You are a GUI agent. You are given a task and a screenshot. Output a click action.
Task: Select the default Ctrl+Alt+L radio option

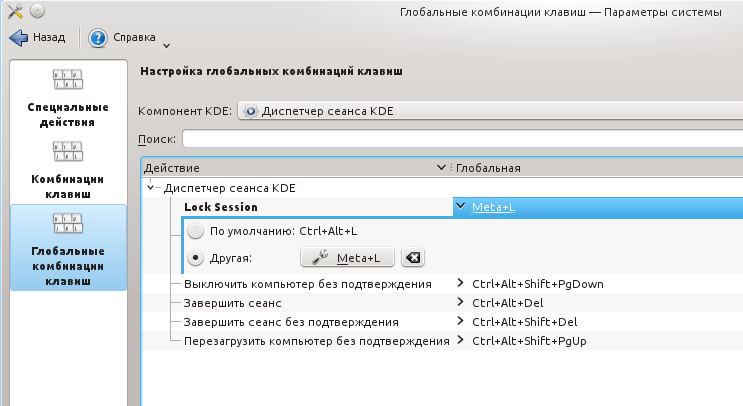click(x=195, y=231)
